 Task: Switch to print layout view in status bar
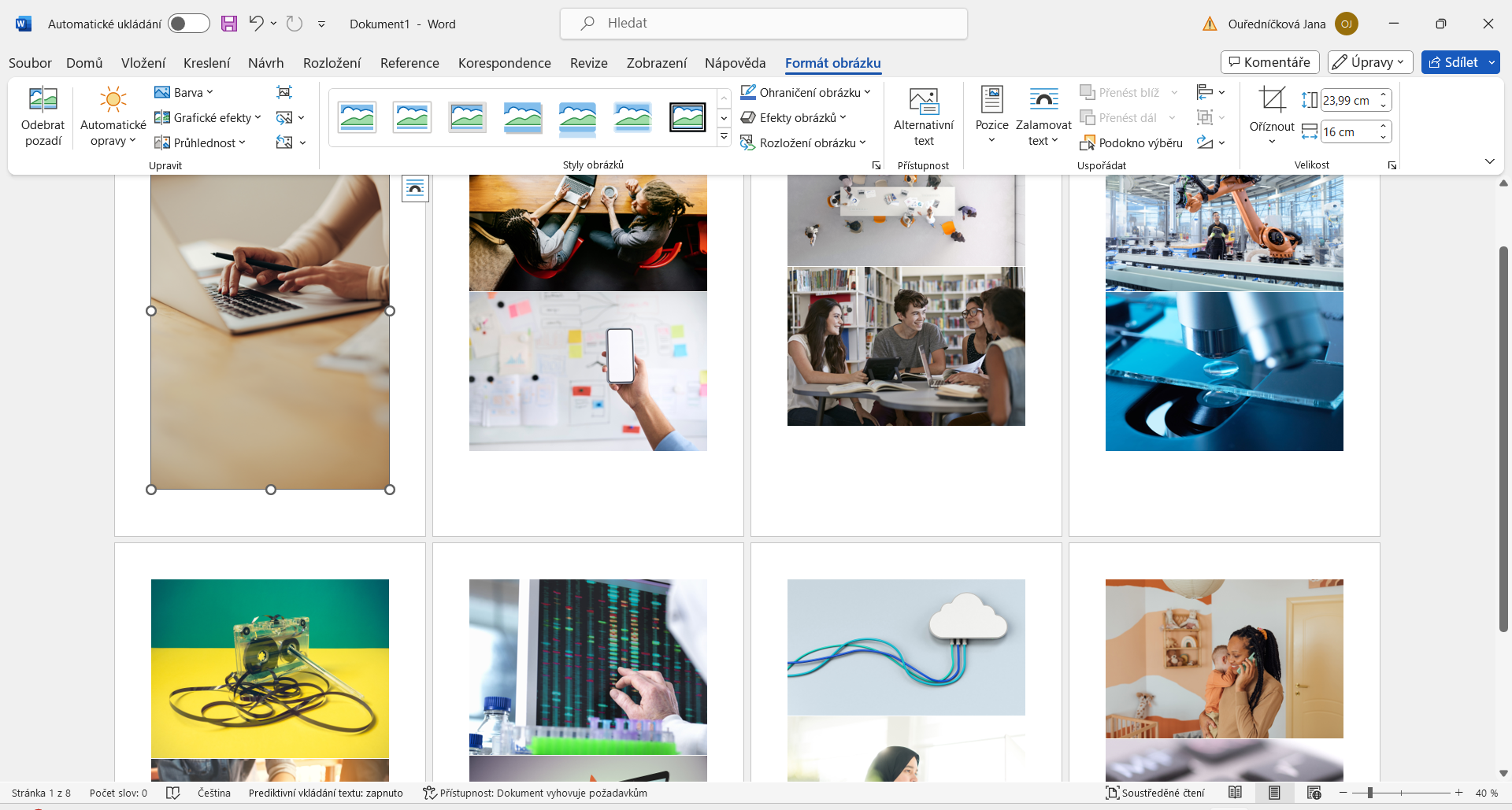1274,793
